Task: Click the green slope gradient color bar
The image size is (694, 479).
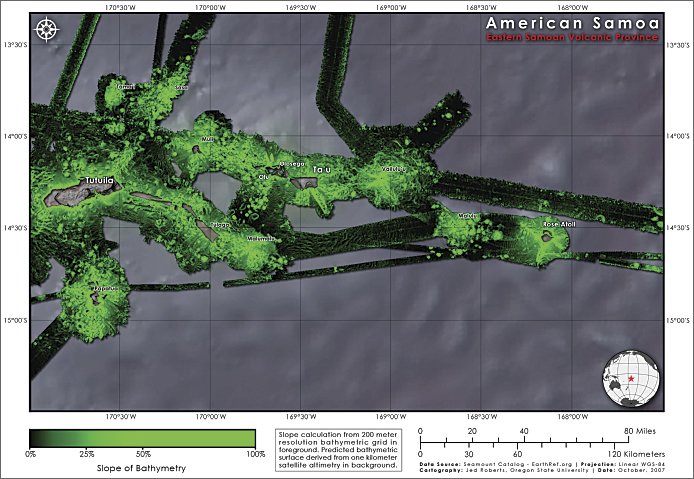Action: pyautogui.click(x=143, y=438)
